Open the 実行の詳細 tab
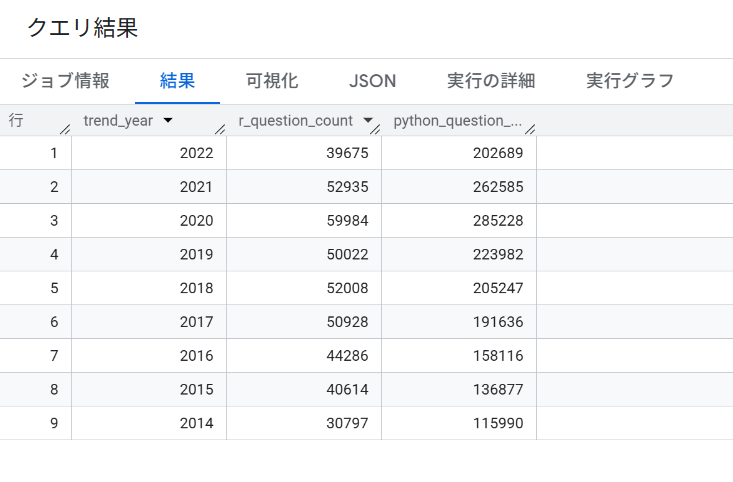The width and height of the screenshot is (733, 482). coord(491,81)
